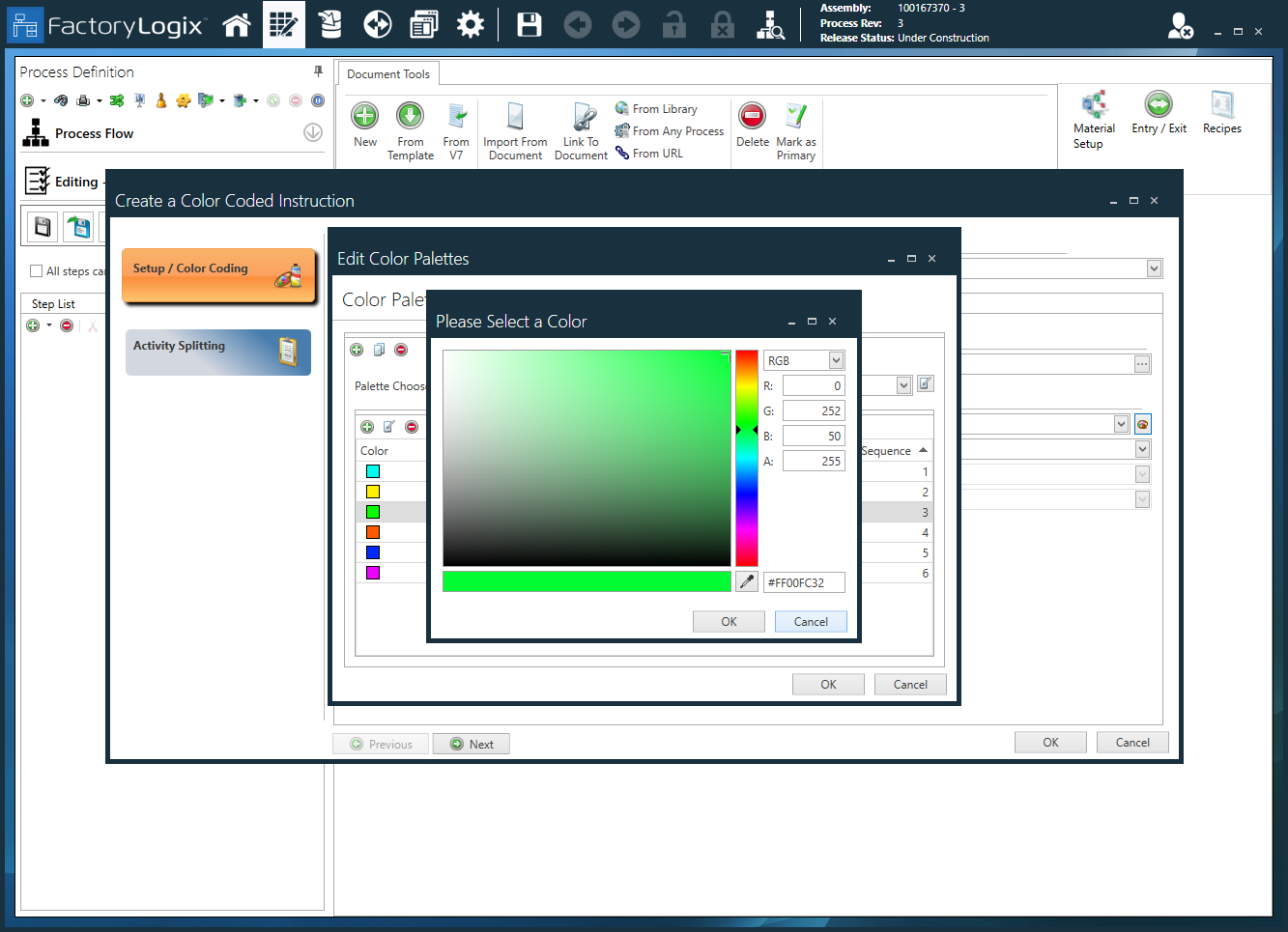Open the Recipes panel
The height and width of the screenshot is (932, 1288).
click(x=1221, y=114)
